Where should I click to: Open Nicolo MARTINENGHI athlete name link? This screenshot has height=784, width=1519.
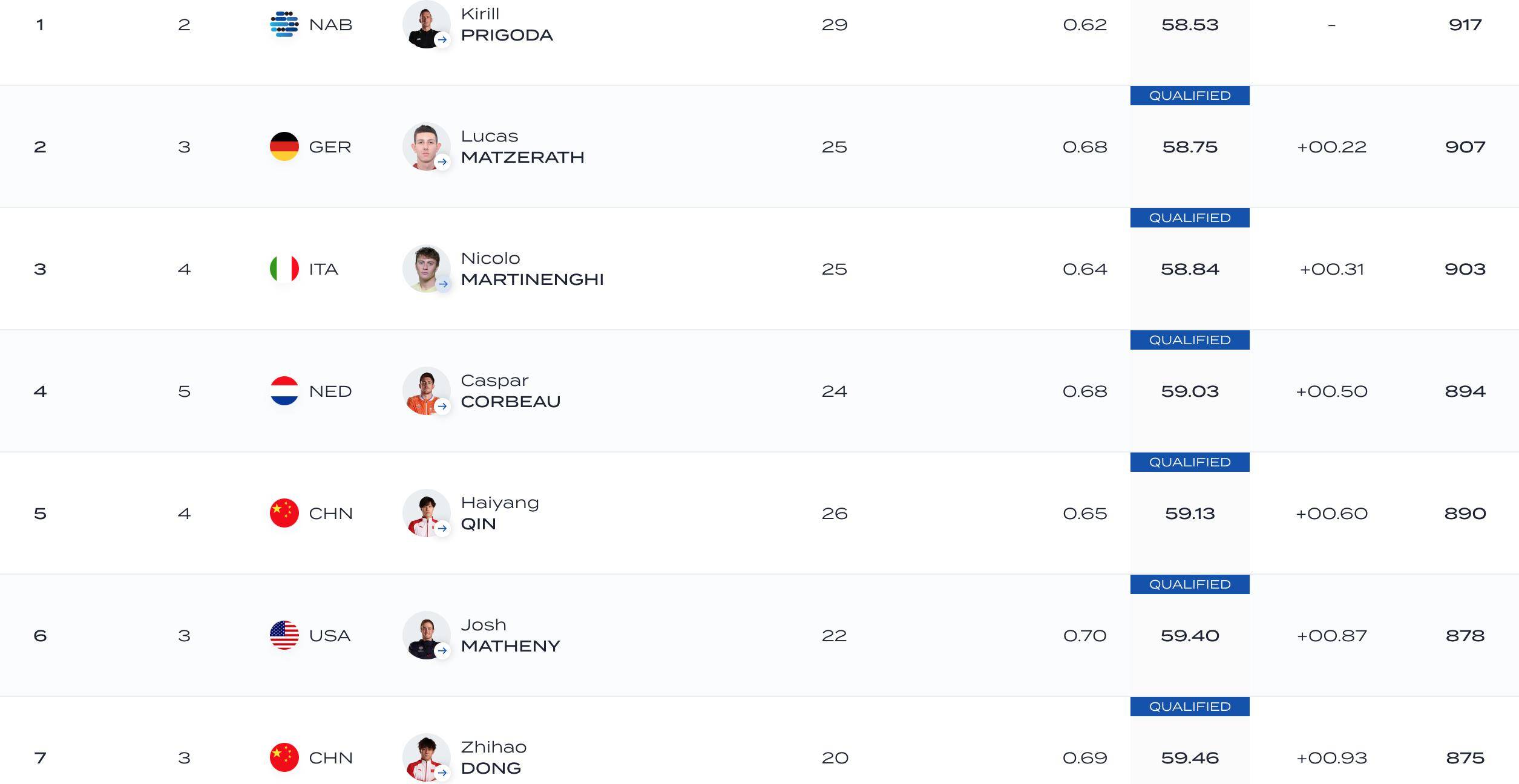[532, 269]
